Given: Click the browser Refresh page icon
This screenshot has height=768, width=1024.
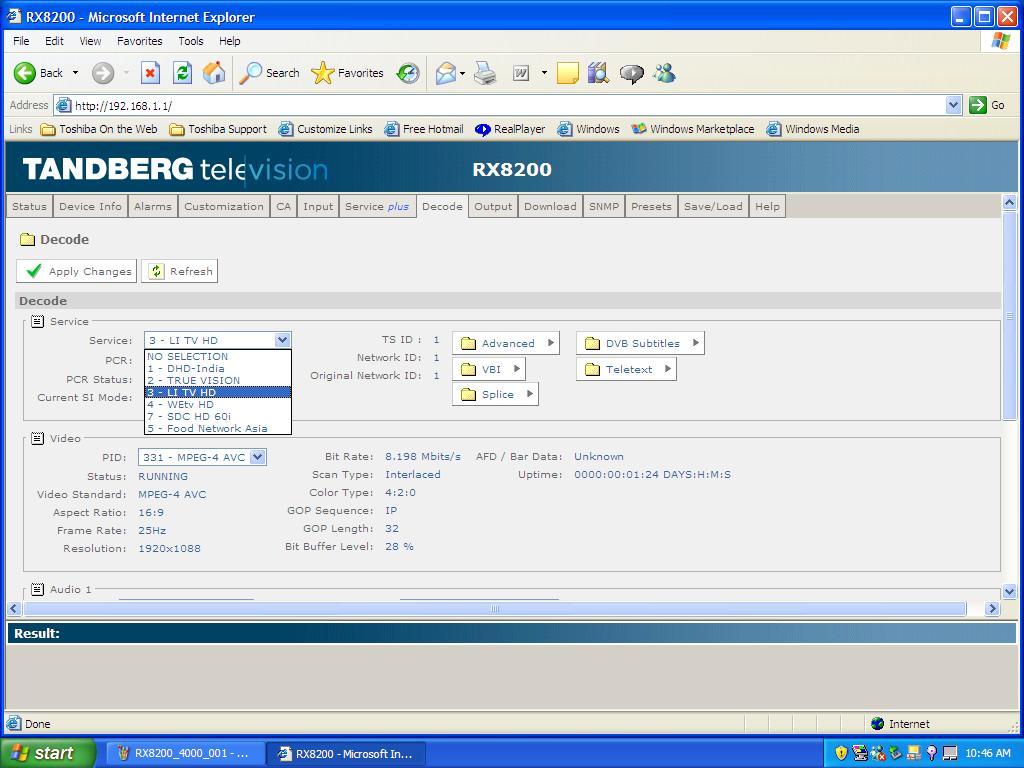Looking at the screenshot, I should (182, 73).
